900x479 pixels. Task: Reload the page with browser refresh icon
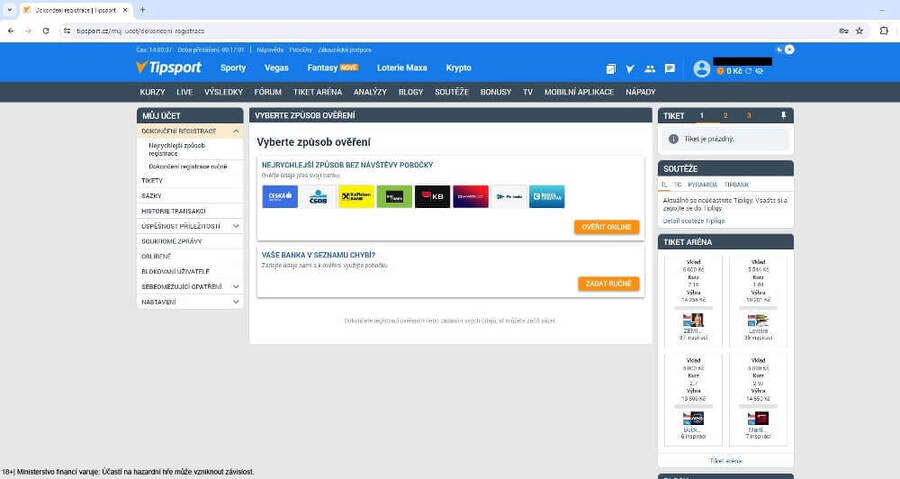pyautogui.click(x=46, y=31)
